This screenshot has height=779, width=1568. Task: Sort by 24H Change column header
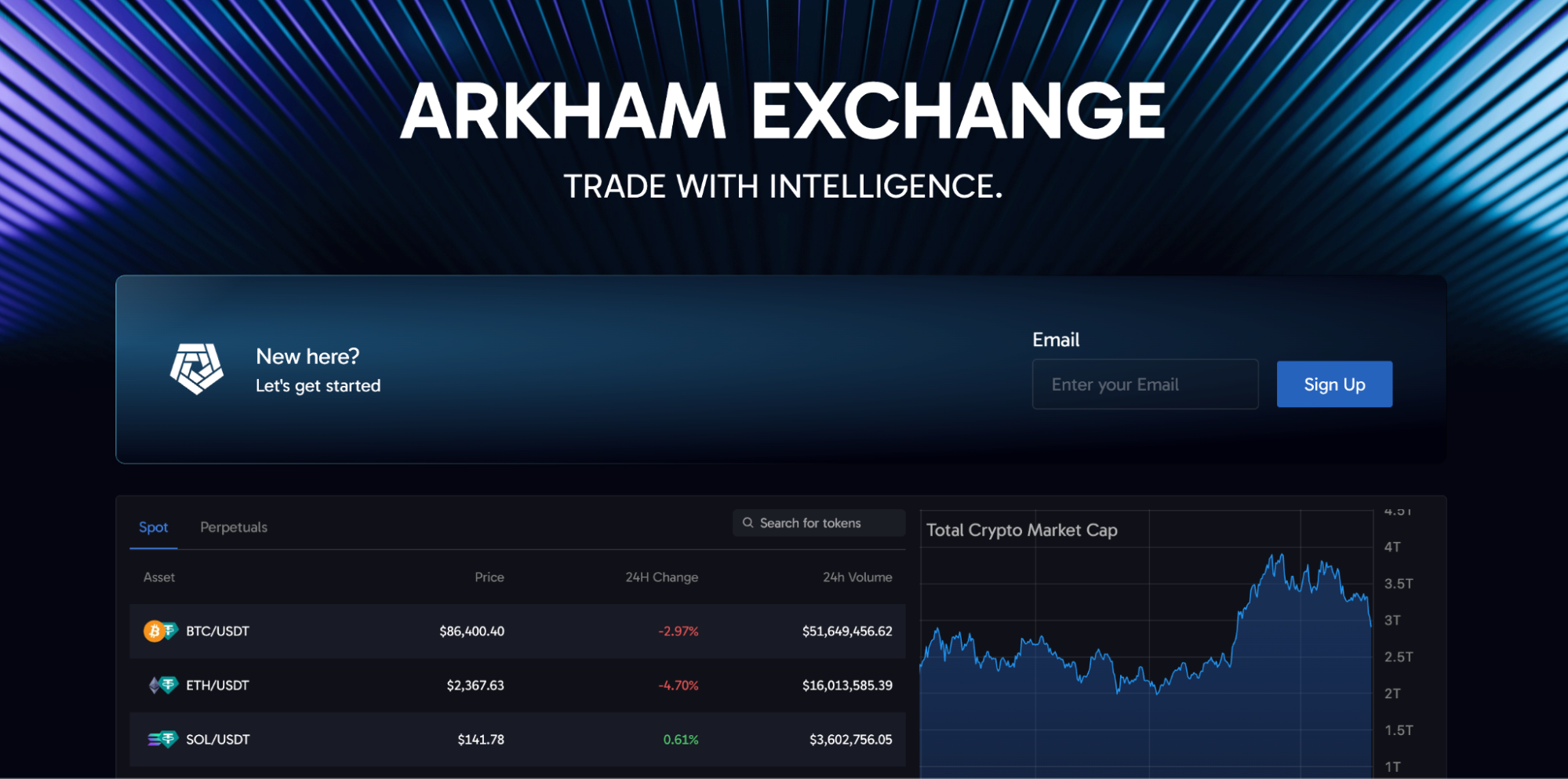click(661, 577)
